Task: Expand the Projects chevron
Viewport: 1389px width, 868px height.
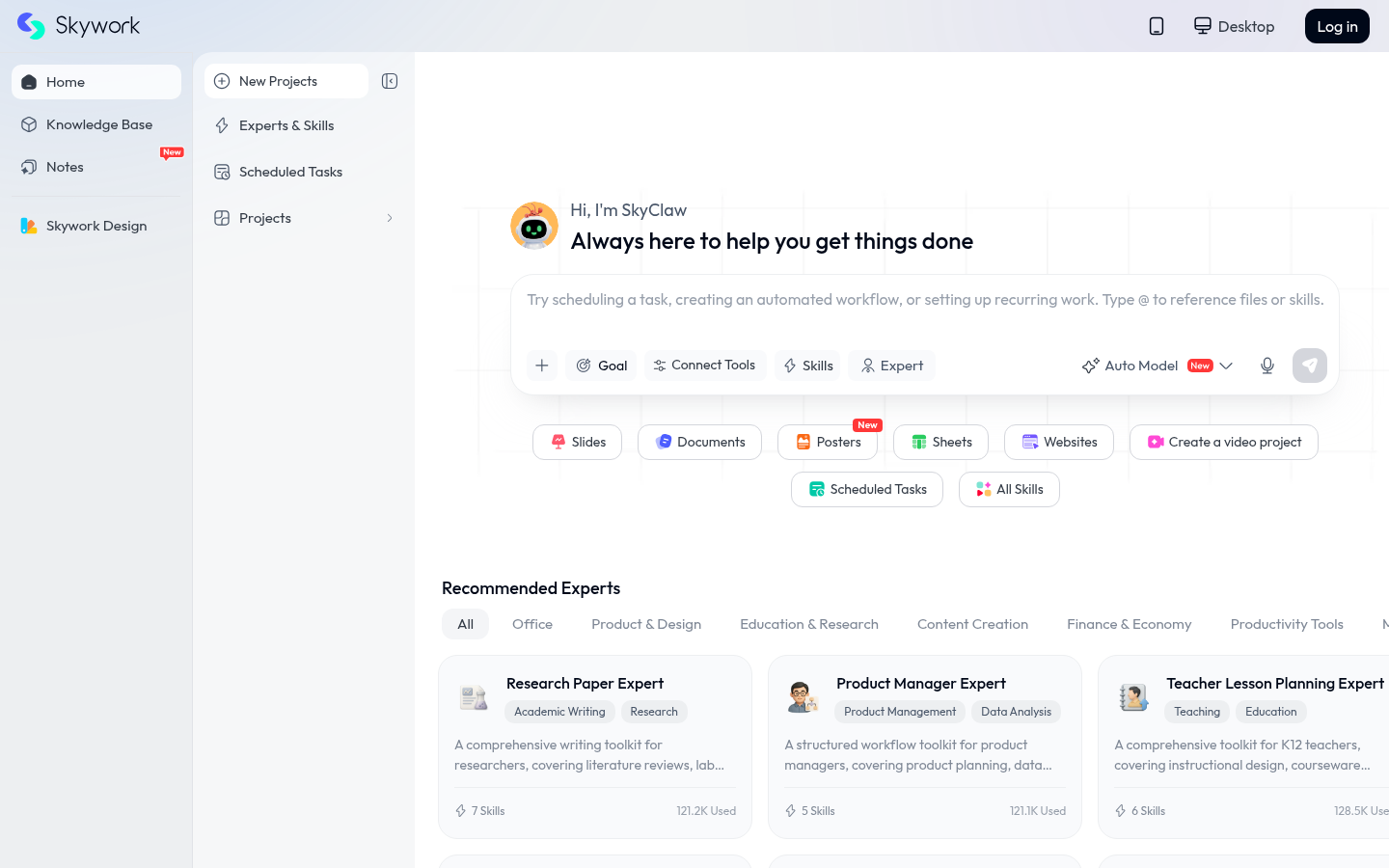Action: coord(390,218)
